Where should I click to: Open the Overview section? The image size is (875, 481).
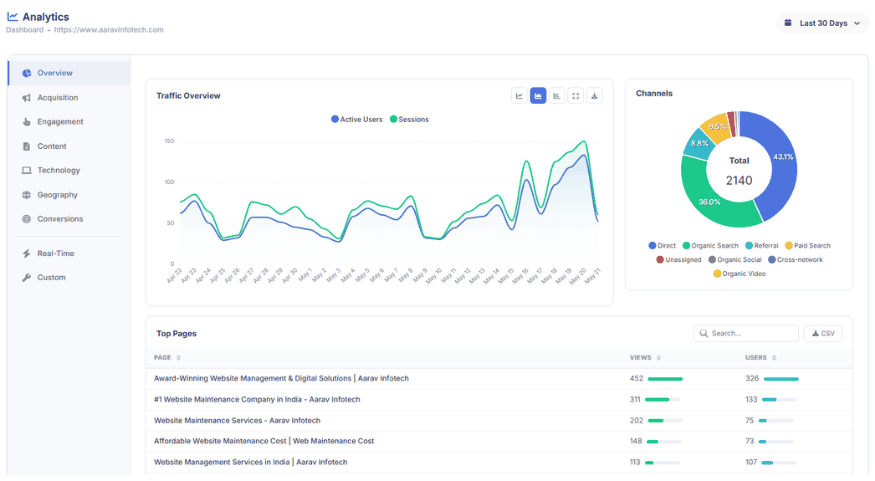[x=69, y=73]
